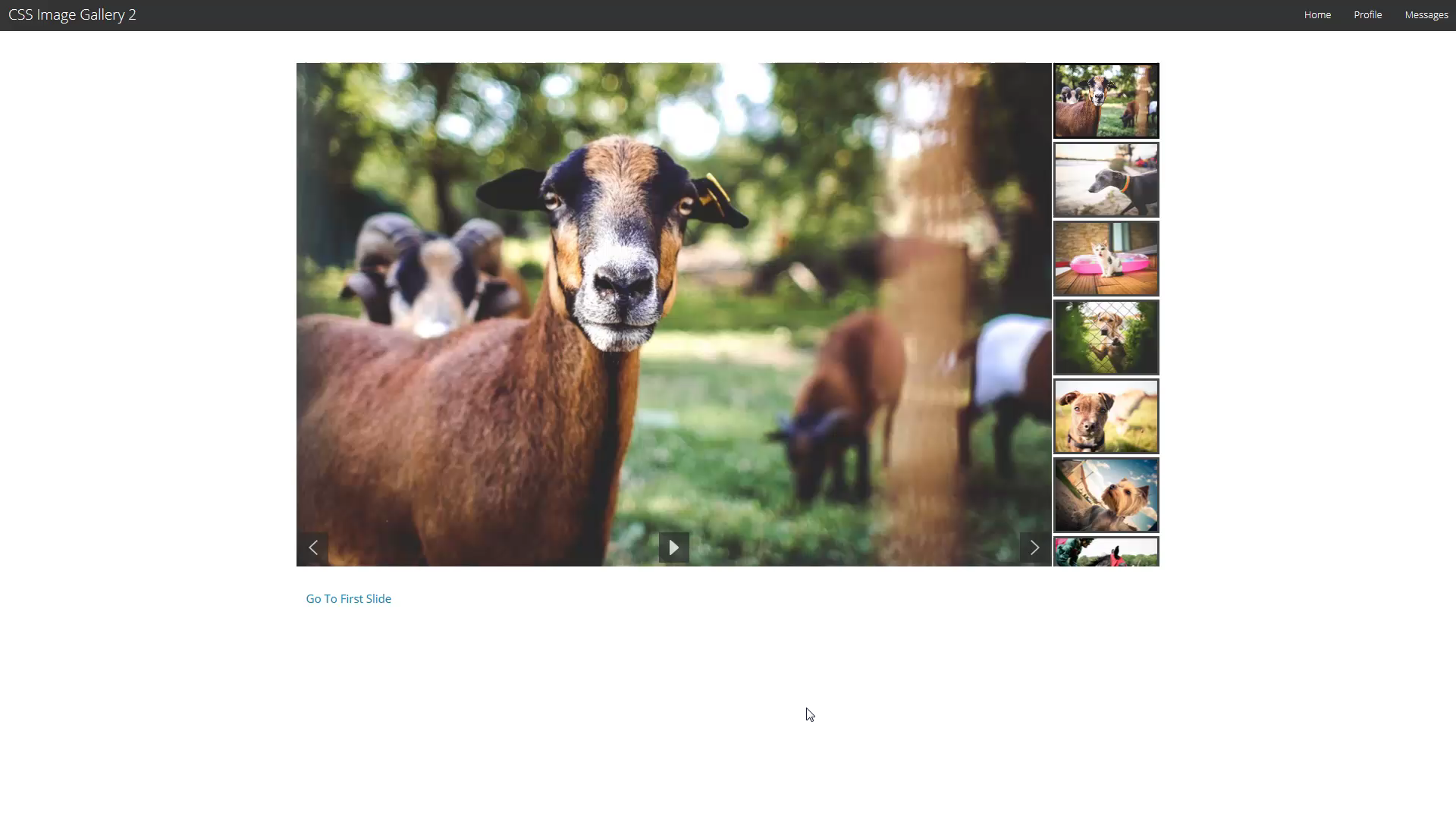
Task: Select the cat in pink bed thumbnail
Action: pyautogui.click(x=1106, y=259)
